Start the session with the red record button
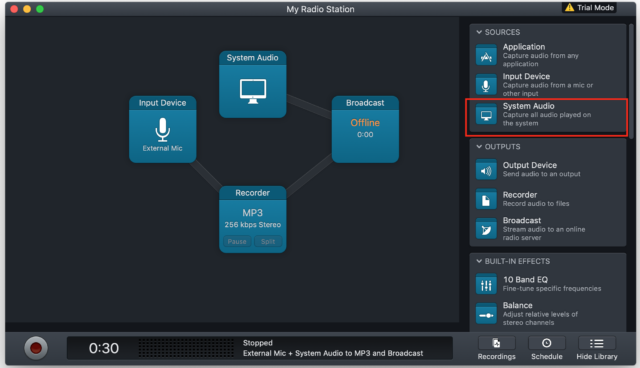Screen dimensions: 640x368 (x=36, y=348)
